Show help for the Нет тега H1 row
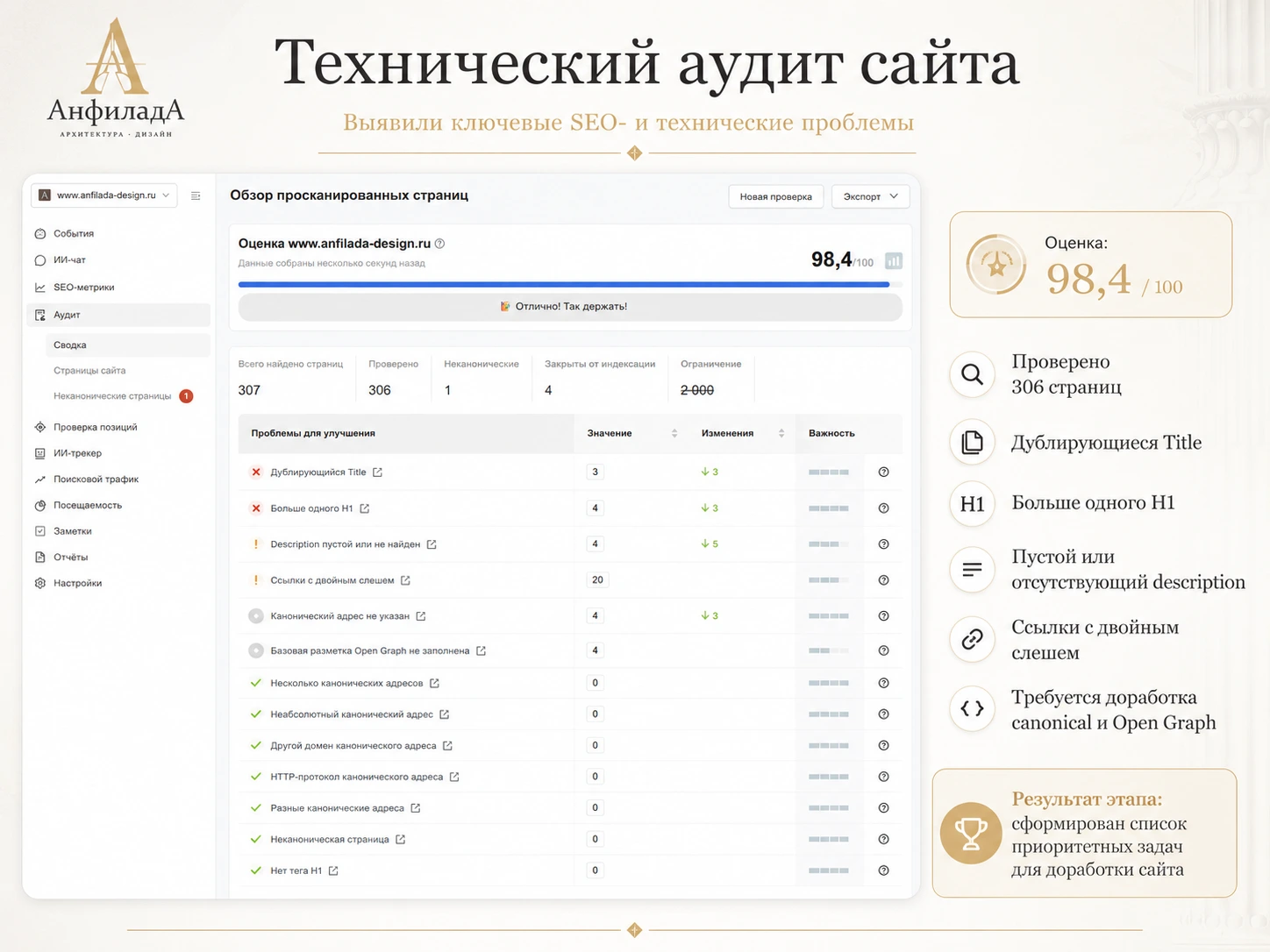Screen dimensions: 1270x952 point(883,870)
